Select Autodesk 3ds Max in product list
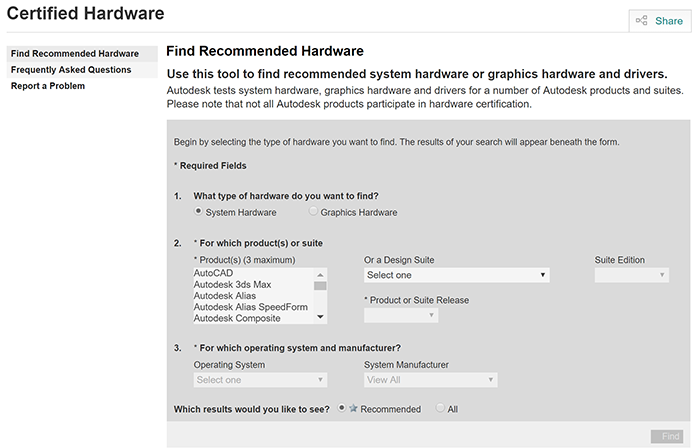 tap(232, 284)
